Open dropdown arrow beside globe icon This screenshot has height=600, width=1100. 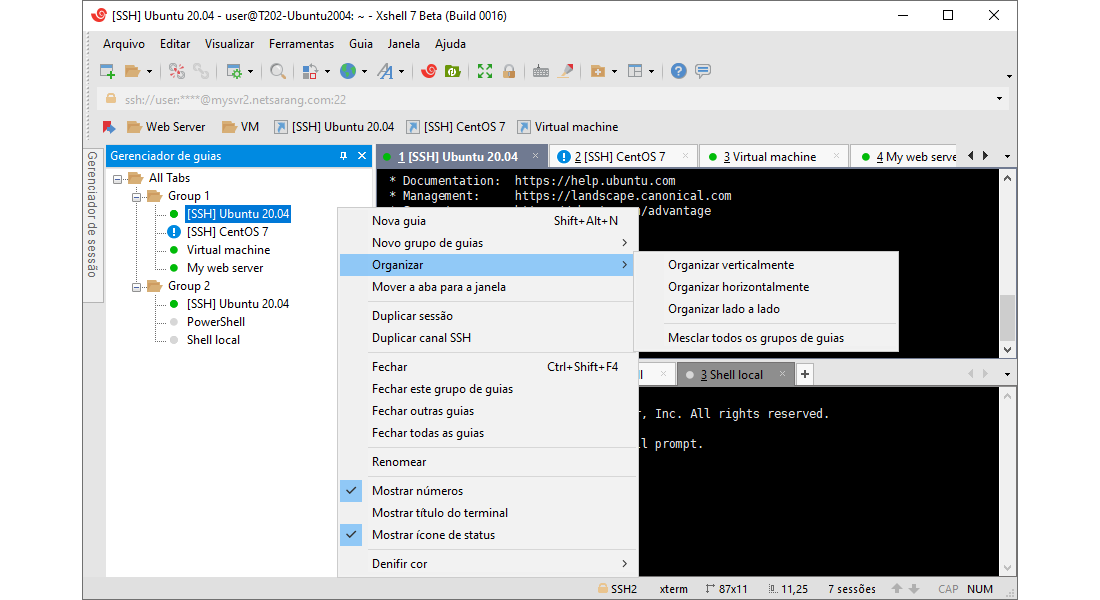click(x=364, y=72)
